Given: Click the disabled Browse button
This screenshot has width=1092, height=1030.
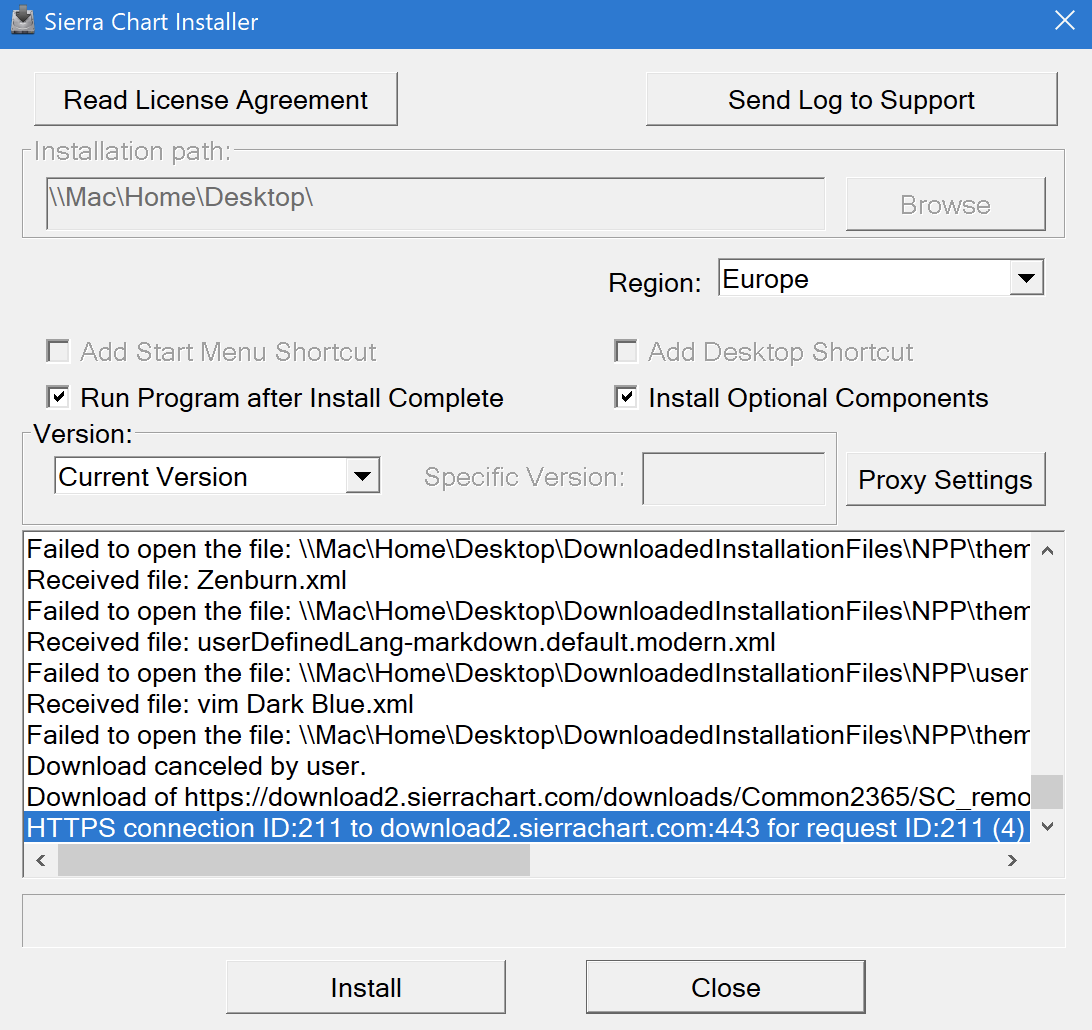Looking at the screenshot, I should 945,204.
